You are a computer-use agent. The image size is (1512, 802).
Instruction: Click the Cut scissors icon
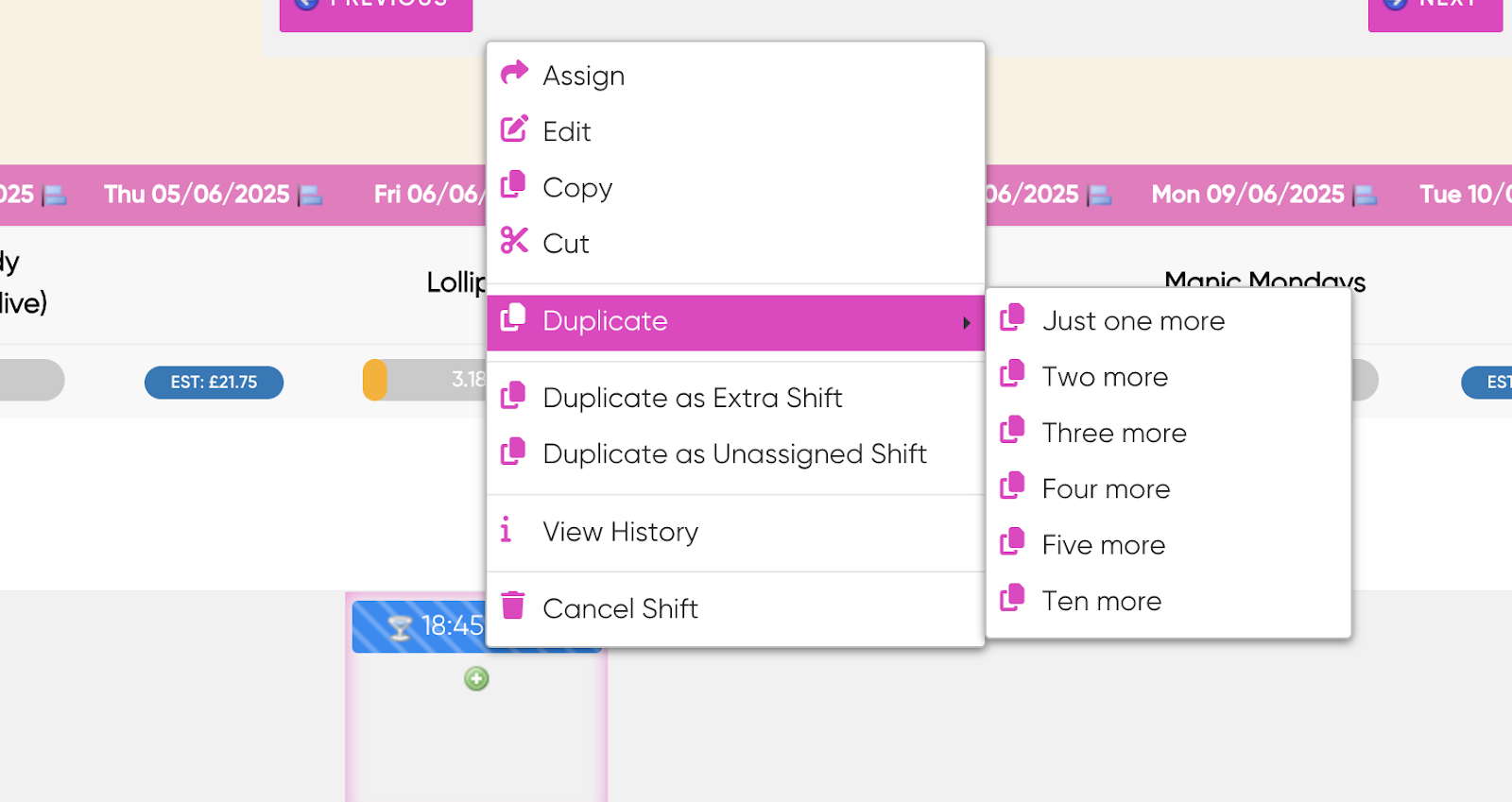coord(514,241)
